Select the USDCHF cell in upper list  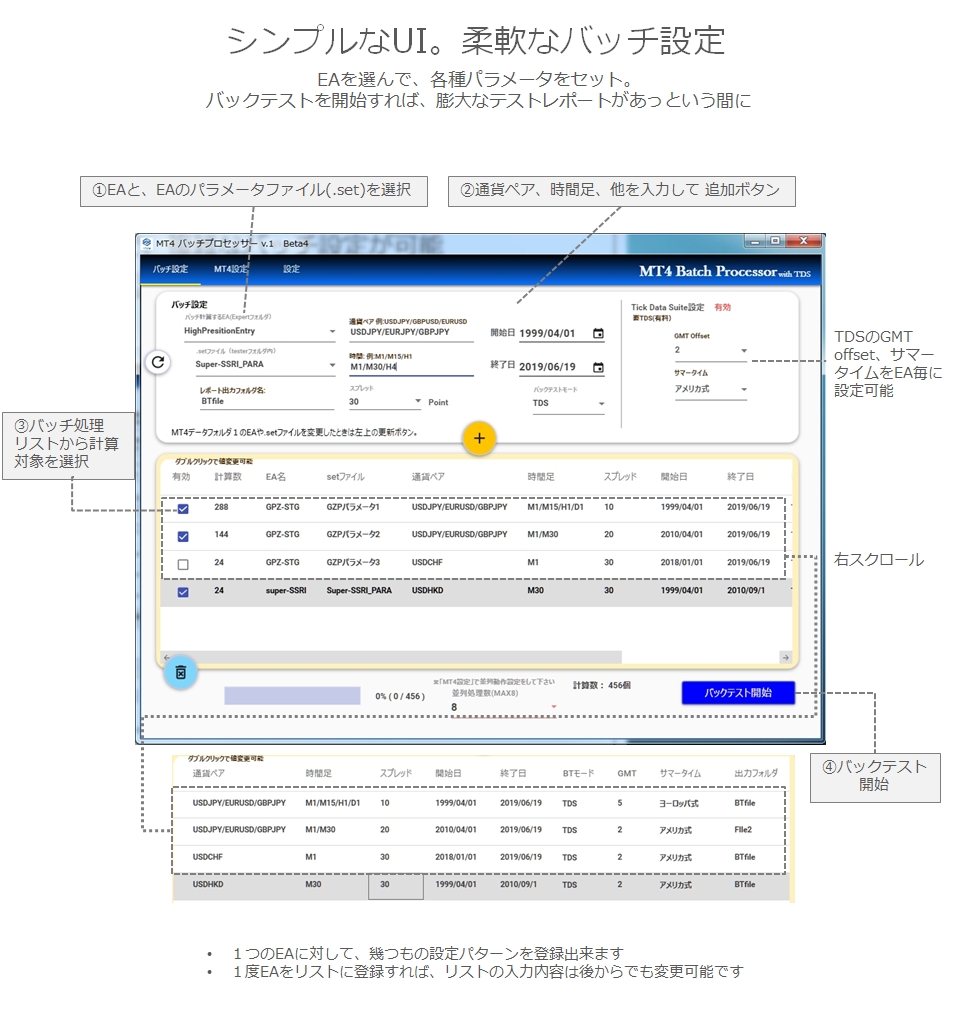pos(427,562)
